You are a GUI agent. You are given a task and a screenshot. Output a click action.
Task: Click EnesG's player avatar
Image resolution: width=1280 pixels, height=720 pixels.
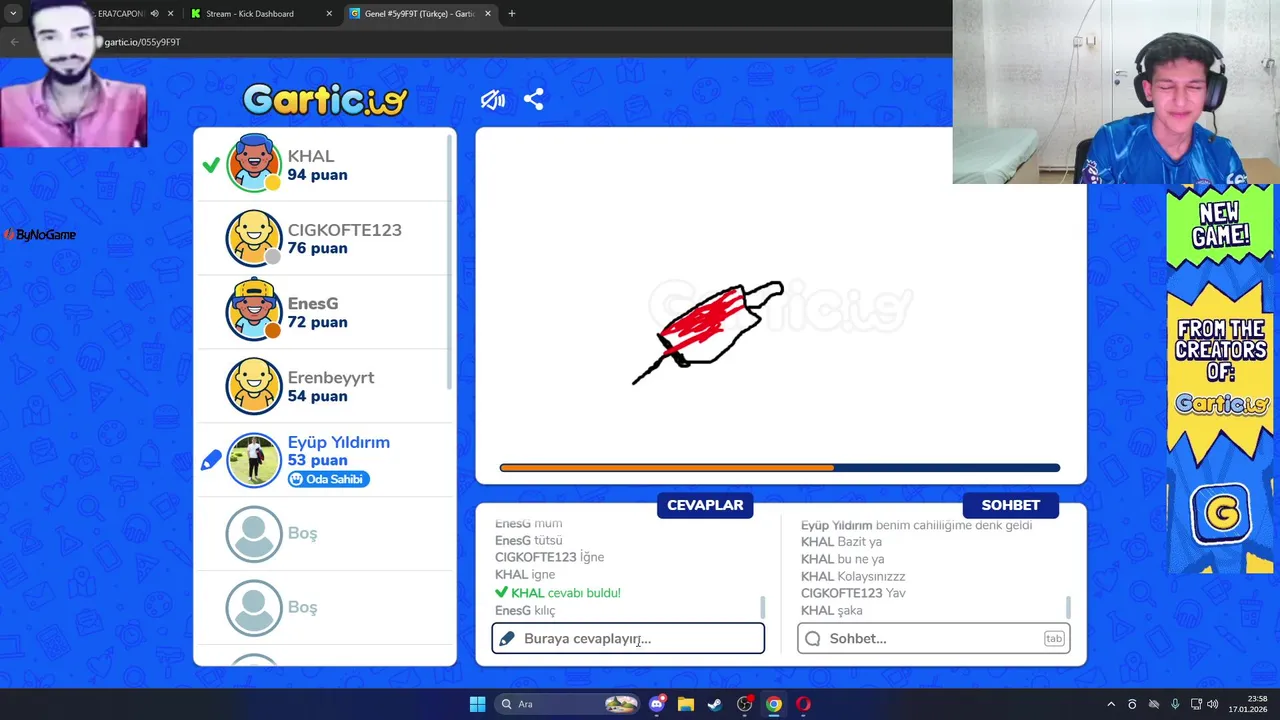click(x=254, y=312)
